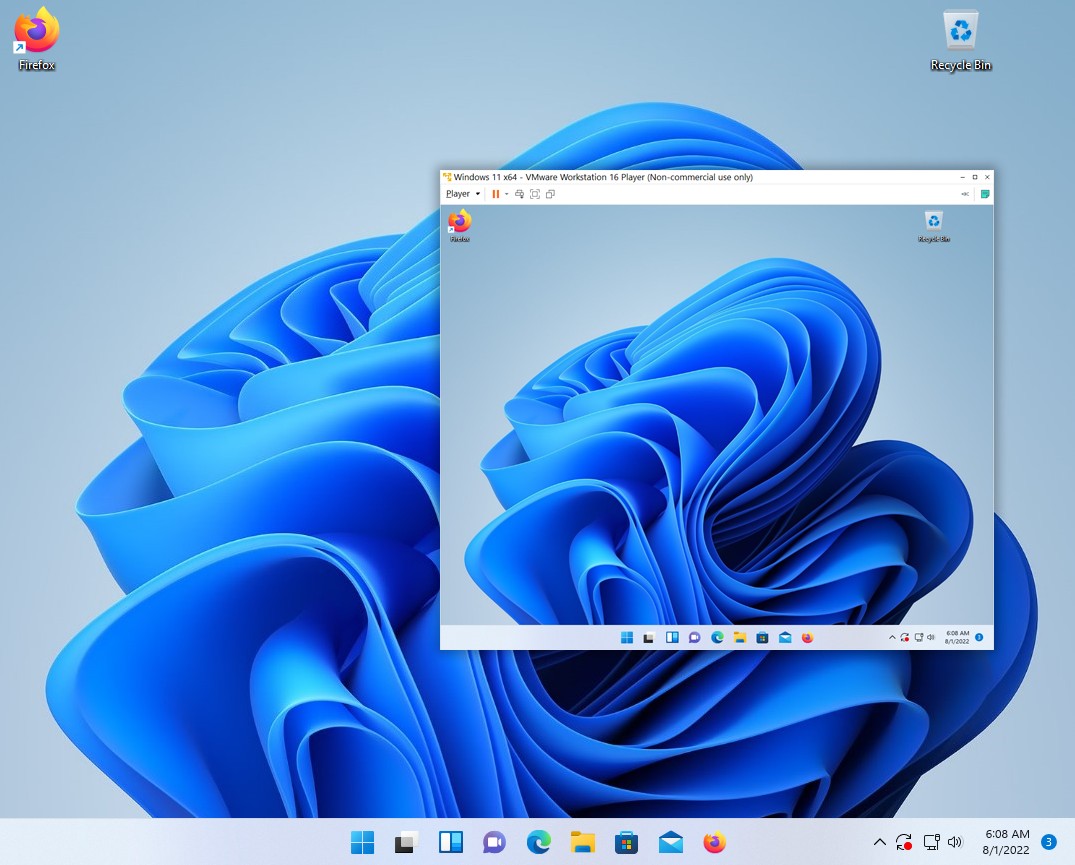Screen dimensions: 1075x865
Task: Collapse the VMware toolbar with the chevron
Action: click(964, 193)
